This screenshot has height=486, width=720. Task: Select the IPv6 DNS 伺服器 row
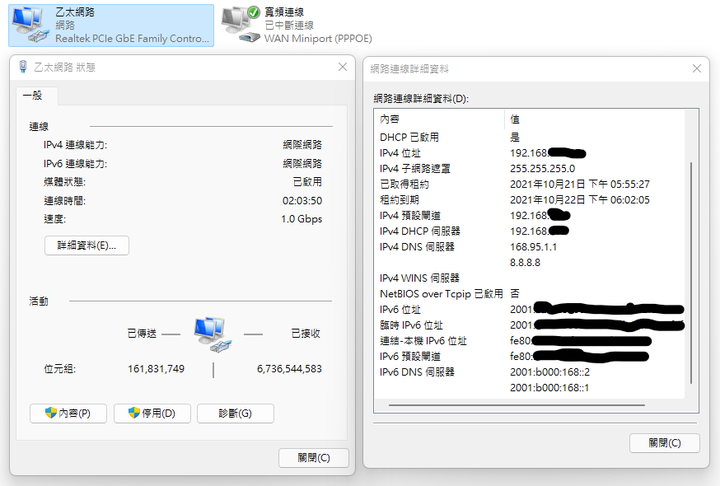(x=529, y=372)
